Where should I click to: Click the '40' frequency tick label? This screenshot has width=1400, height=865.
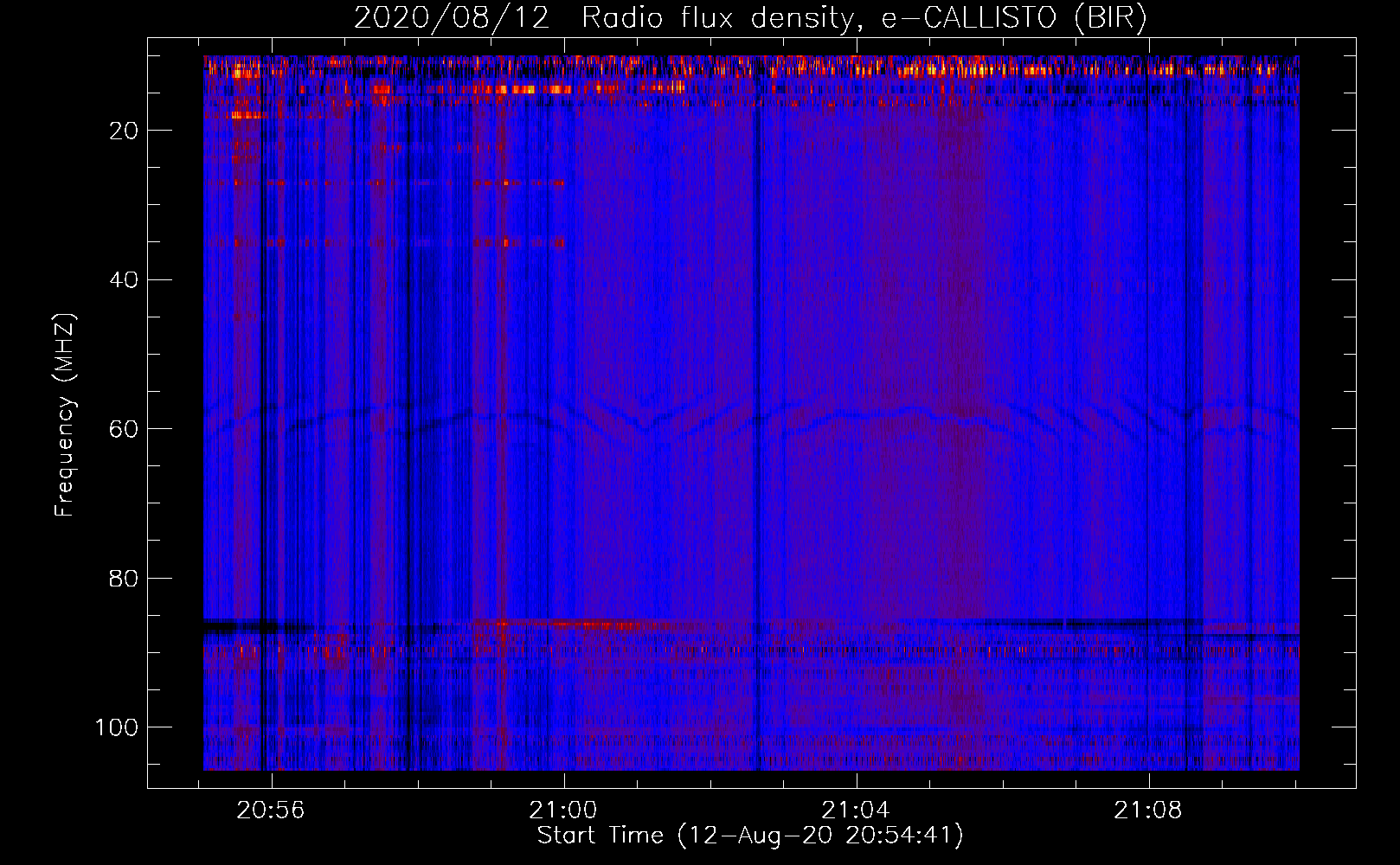coord(125,280)
